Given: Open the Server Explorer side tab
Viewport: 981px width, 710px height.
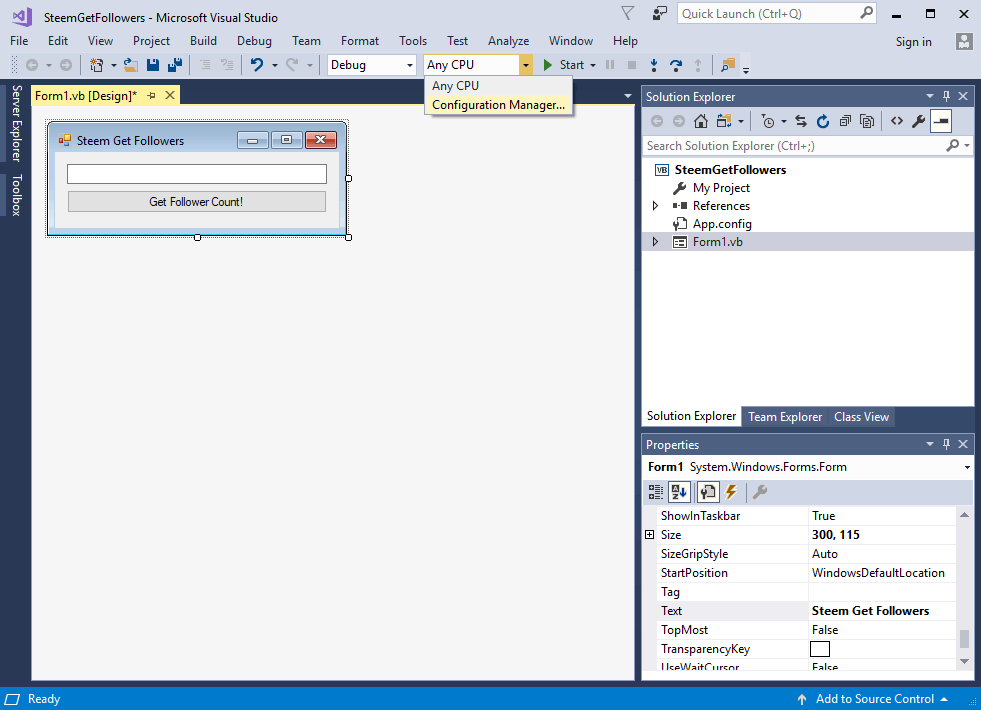Looking at the screenshot, I should [x=16, y=123].
